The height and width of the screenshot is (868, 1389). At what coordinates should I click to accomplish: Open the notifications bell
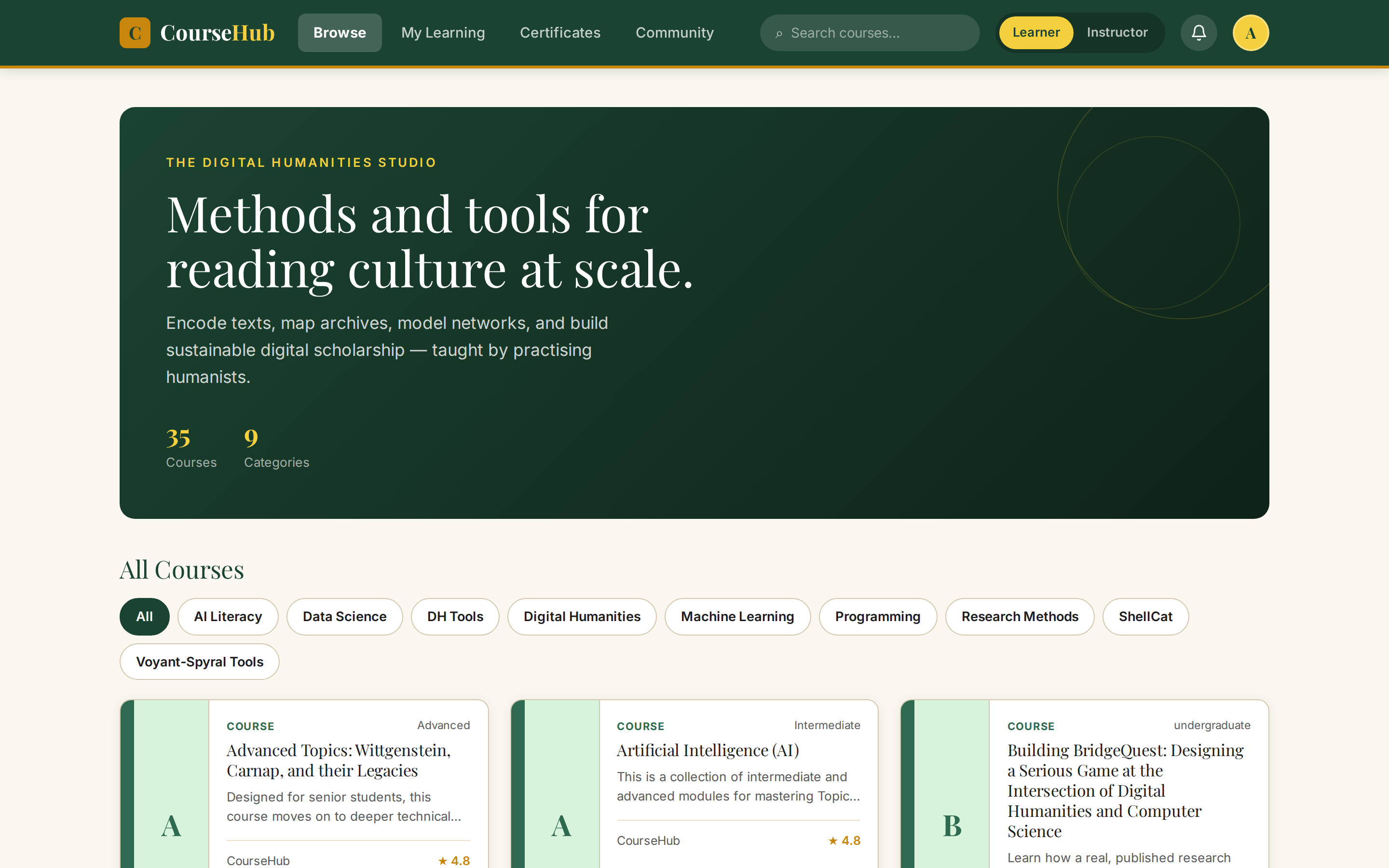pos(1198,33)
